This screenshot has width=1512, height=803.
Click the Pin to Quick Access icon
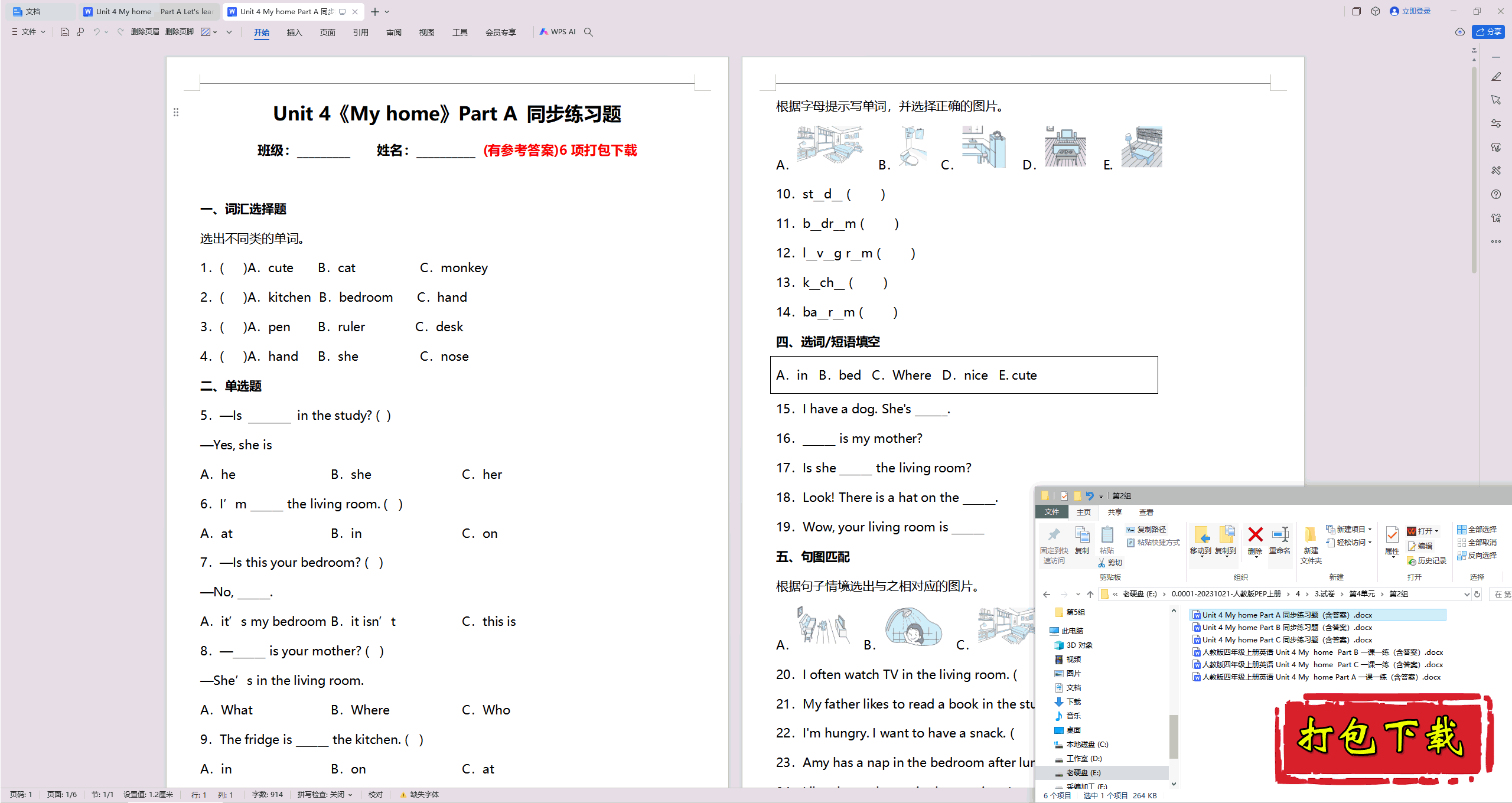[x=1054, y=535]
